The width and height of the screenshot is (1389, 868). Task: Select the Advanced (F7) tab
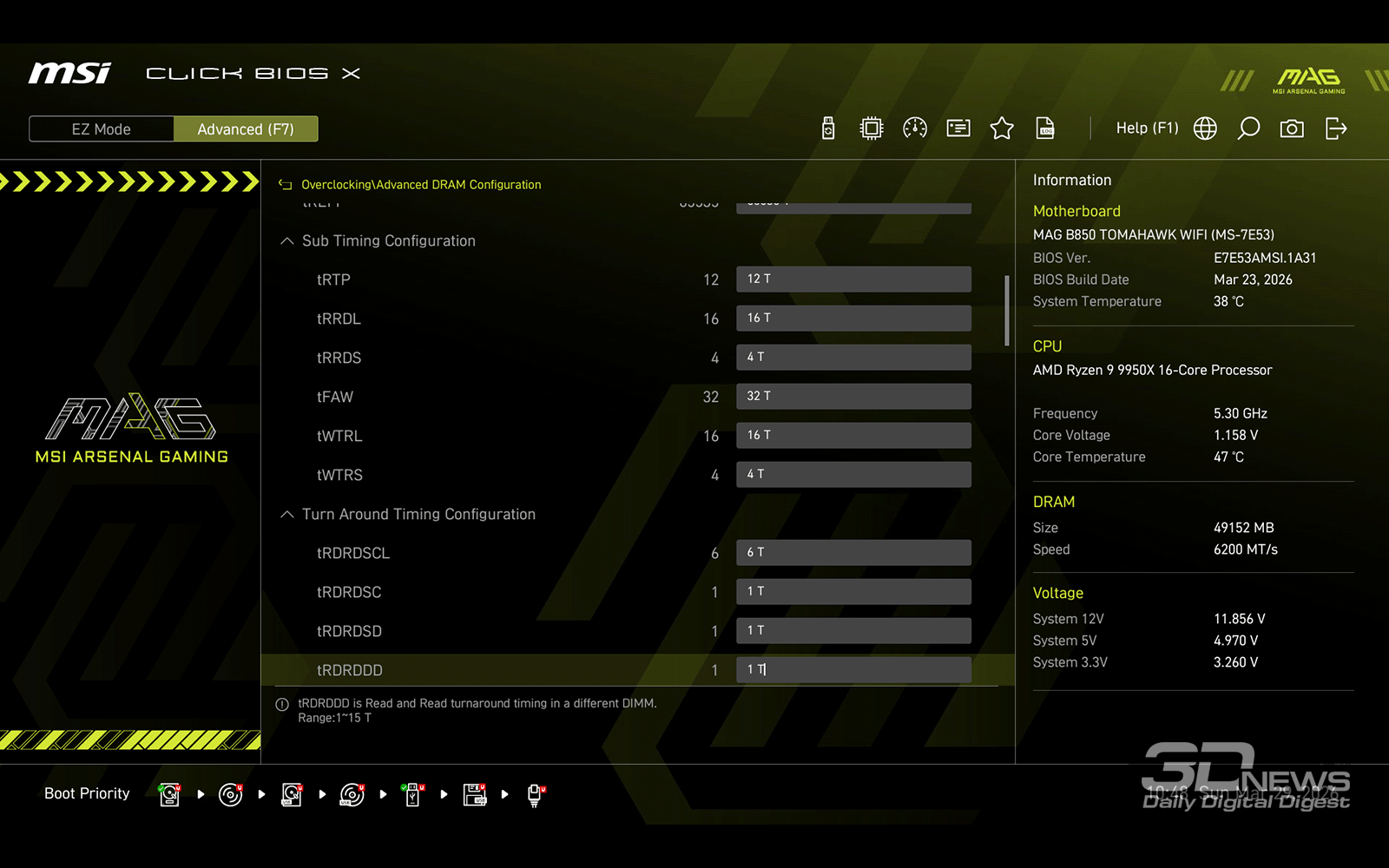[246, 129]
